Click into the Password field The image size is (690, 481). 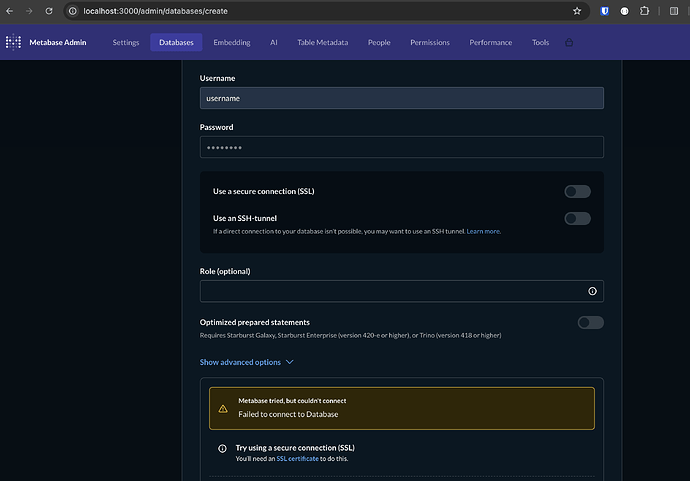(x=402, y=147)
